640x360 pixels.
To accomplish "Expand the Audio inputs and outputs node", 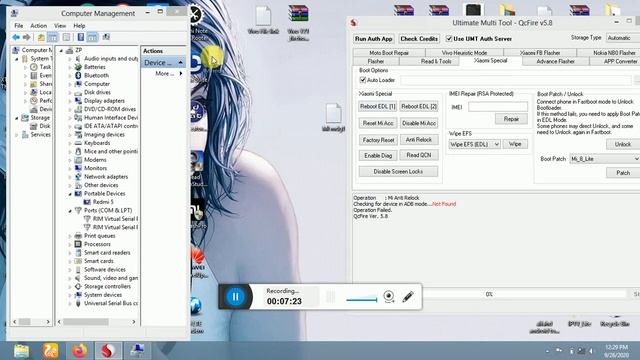I will click(x=70, y=59).
